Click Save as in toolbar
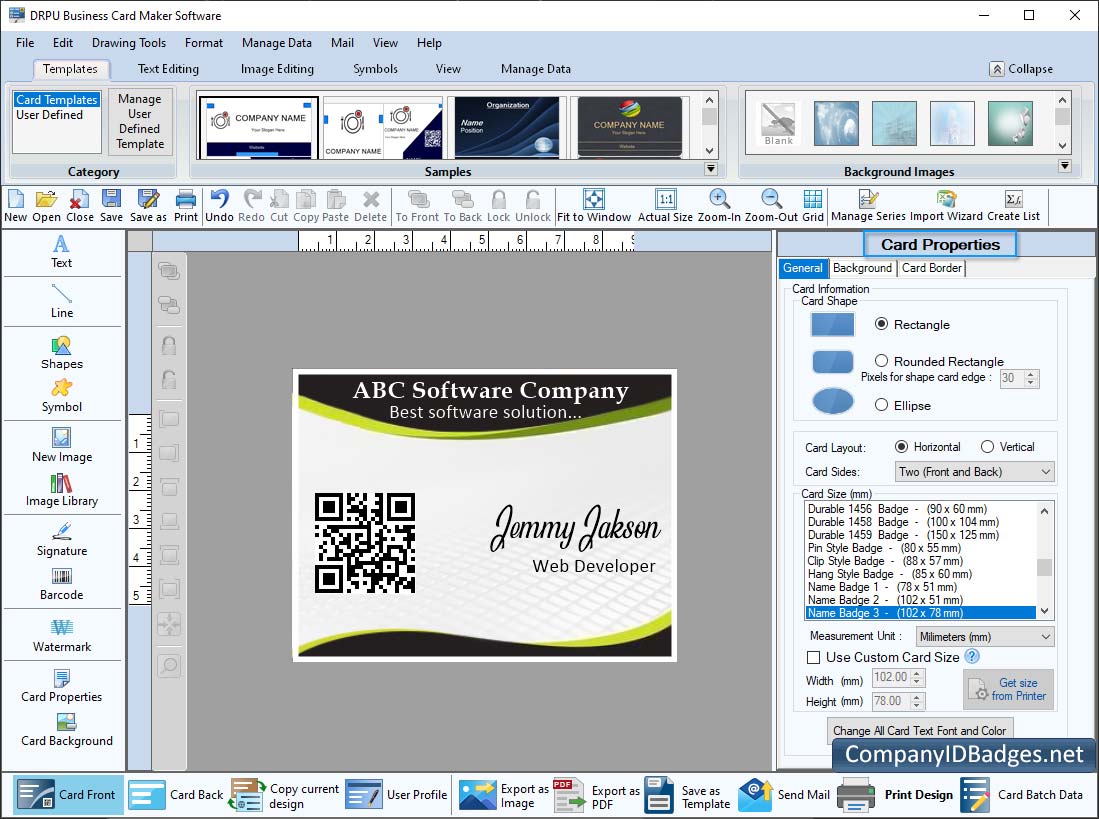Viewport: 1099px width, 819px height. click(x=148, y=207)
